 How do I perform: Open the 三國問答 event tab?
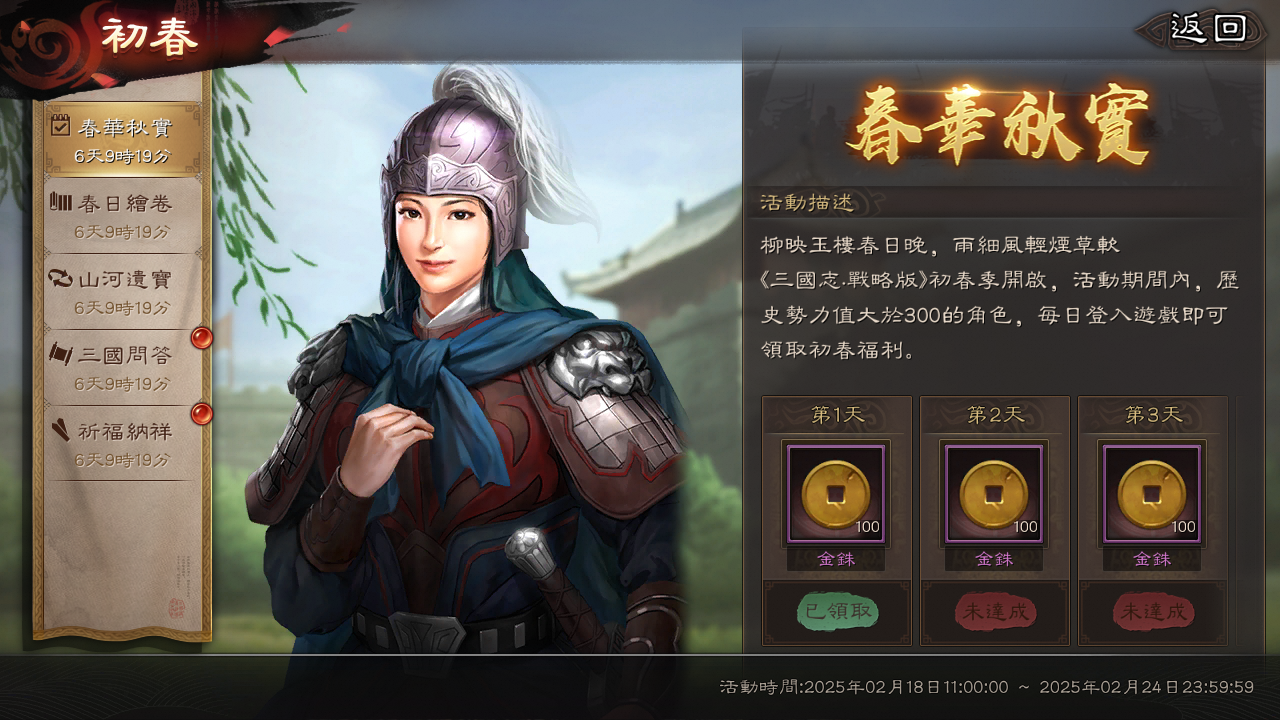122,368
